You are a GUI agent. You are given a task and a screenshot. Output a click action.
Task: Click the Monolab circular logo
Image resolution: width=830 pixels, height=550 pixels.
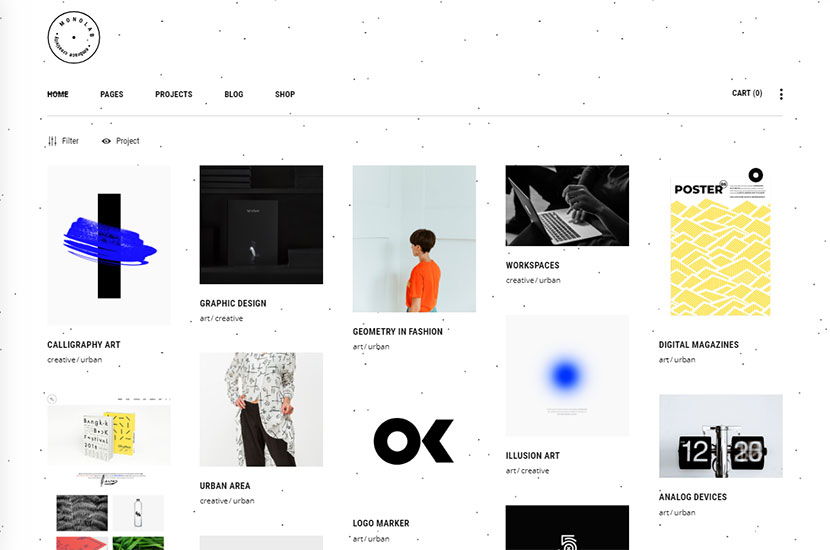coord(74,37)
